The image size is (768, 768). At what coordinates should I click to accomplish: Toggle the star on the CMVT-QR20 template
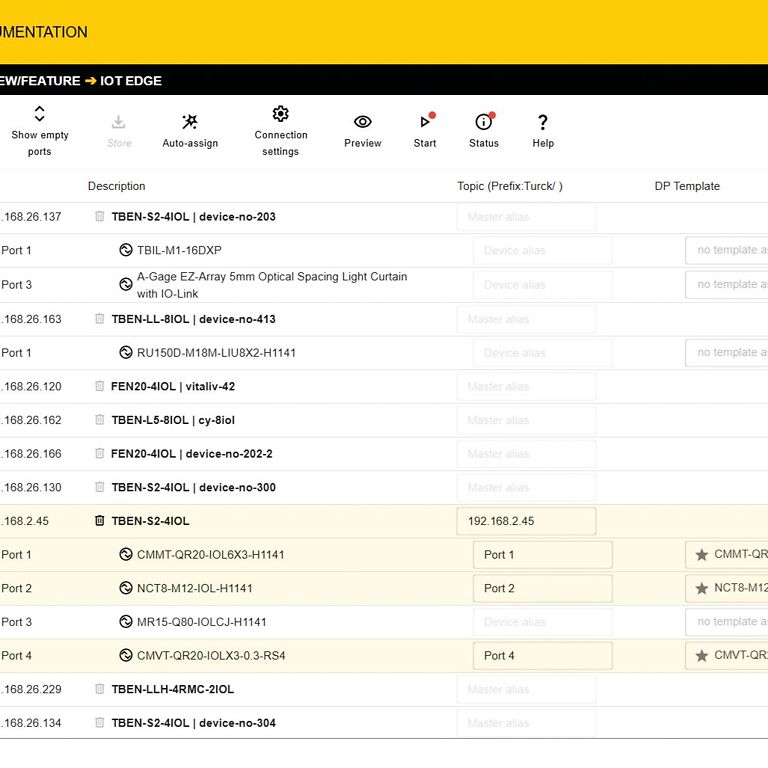click(702, 656)
